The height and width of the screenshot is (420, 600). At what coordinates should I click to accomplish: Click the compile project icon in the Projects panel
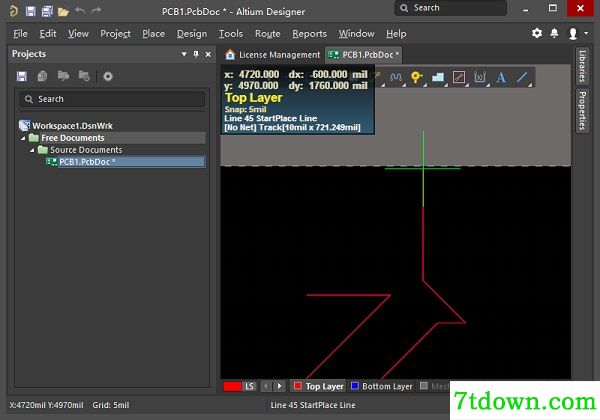pos(42,77)
